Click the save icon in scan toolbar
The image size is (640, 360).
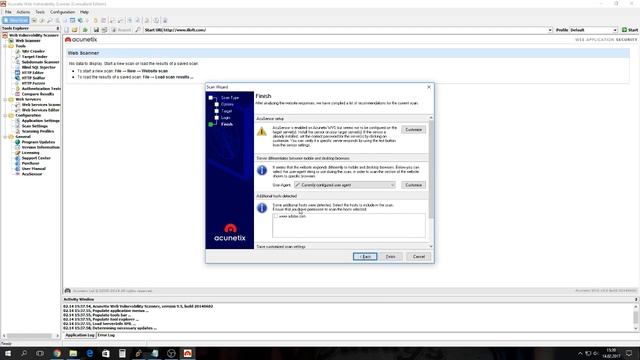(96, 30)
